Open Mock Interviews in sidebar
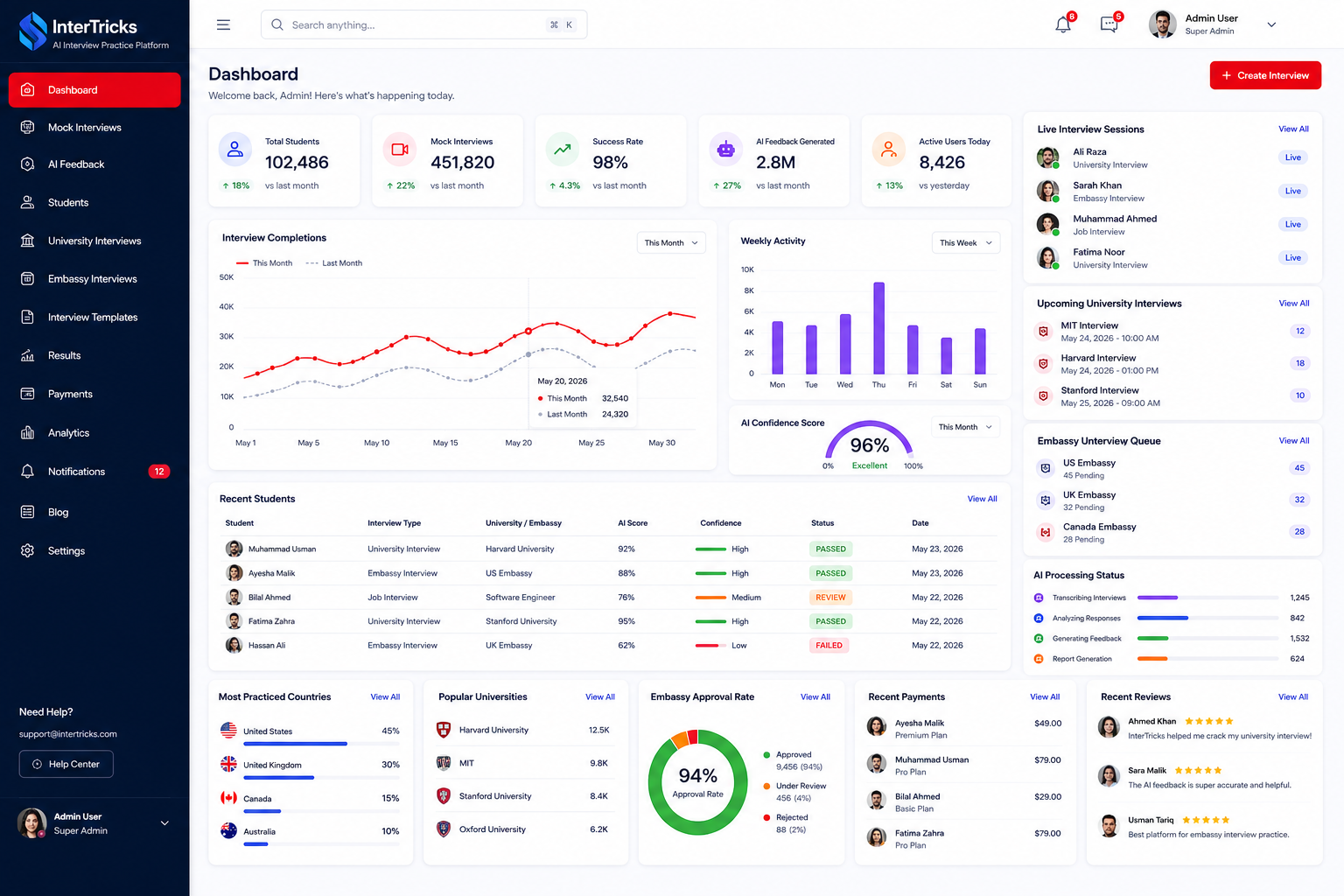1344x896 pixels. (x=94, y=127)
